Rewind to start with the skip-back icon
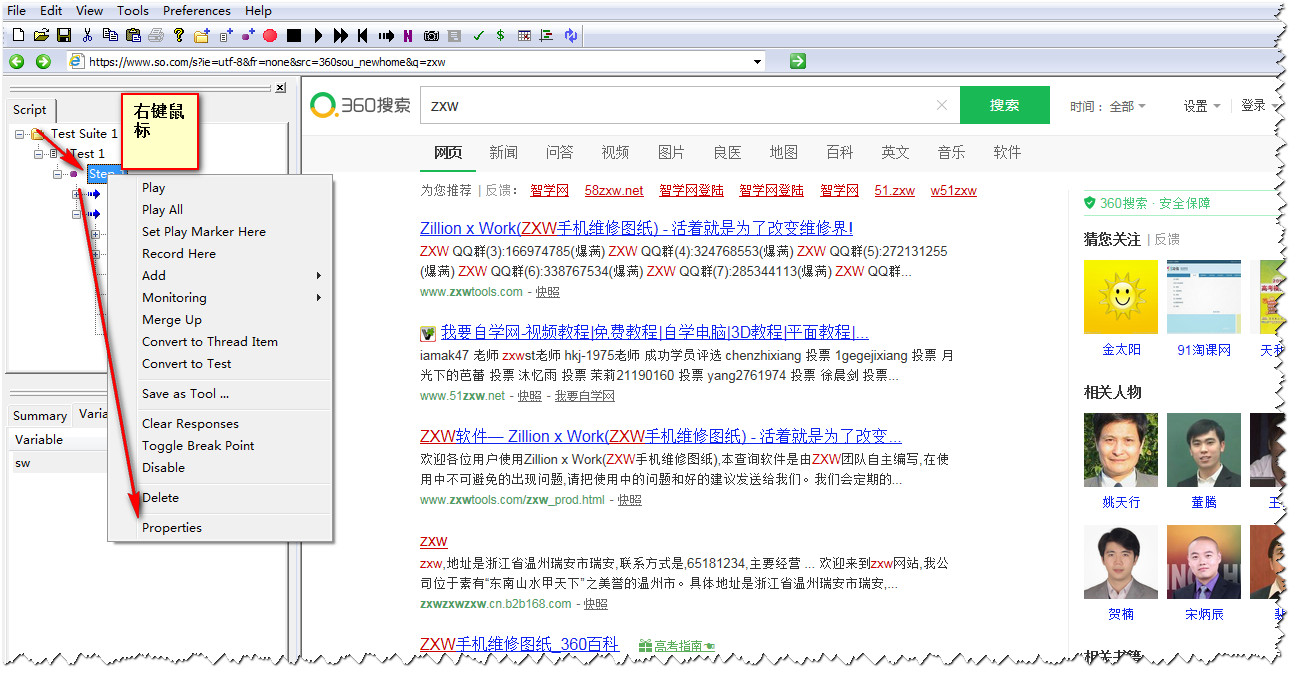Screen dimensions: 1296x674 click(362, 35)
